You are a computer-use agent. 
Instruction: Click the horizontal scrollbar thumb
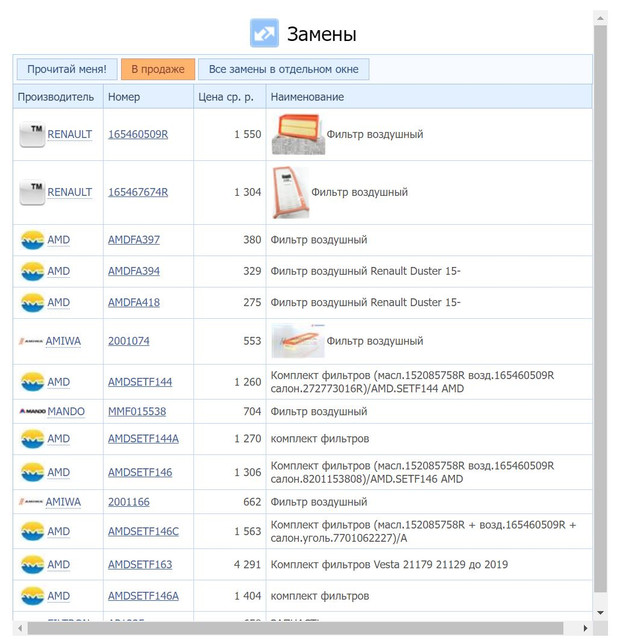click(x=296, y=628)
